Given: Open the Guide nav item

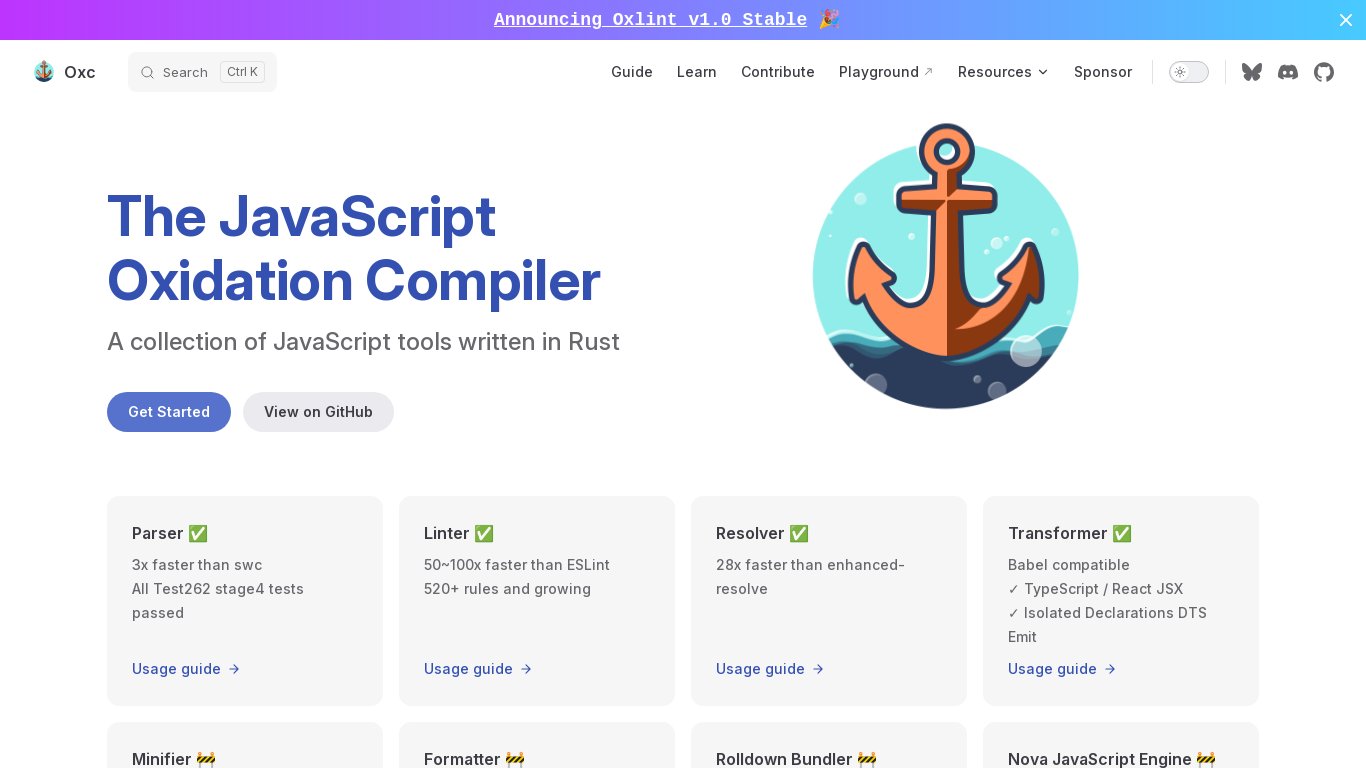Looking at the screenshot, I should [632, 72].
